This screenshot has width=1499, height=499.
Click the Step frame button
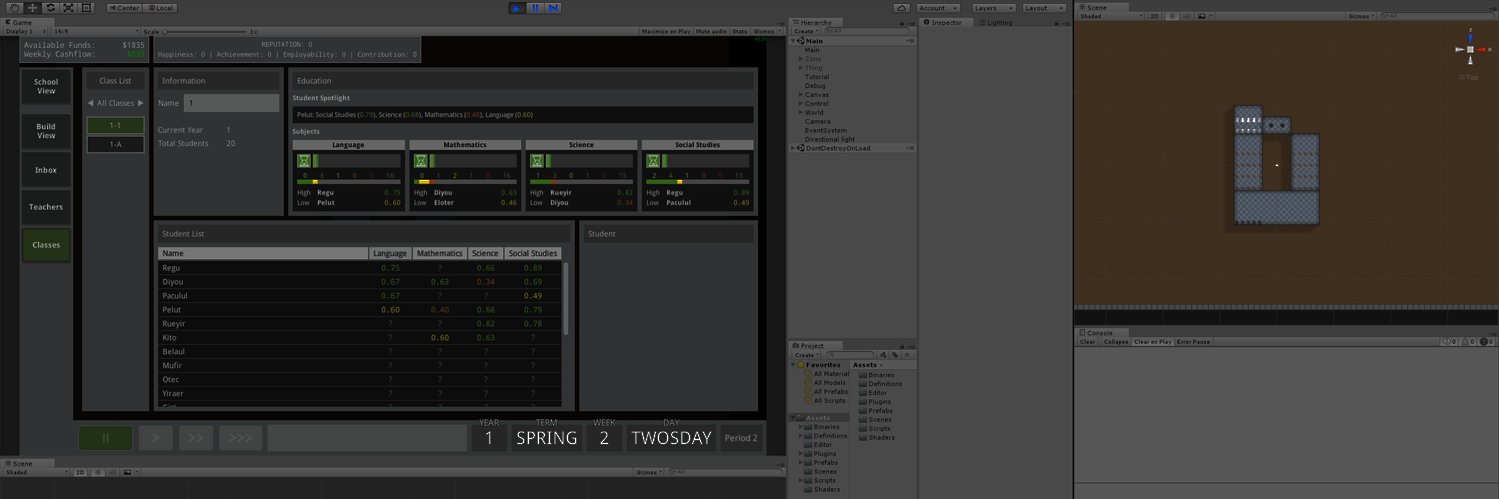click(x=553, y=7)
